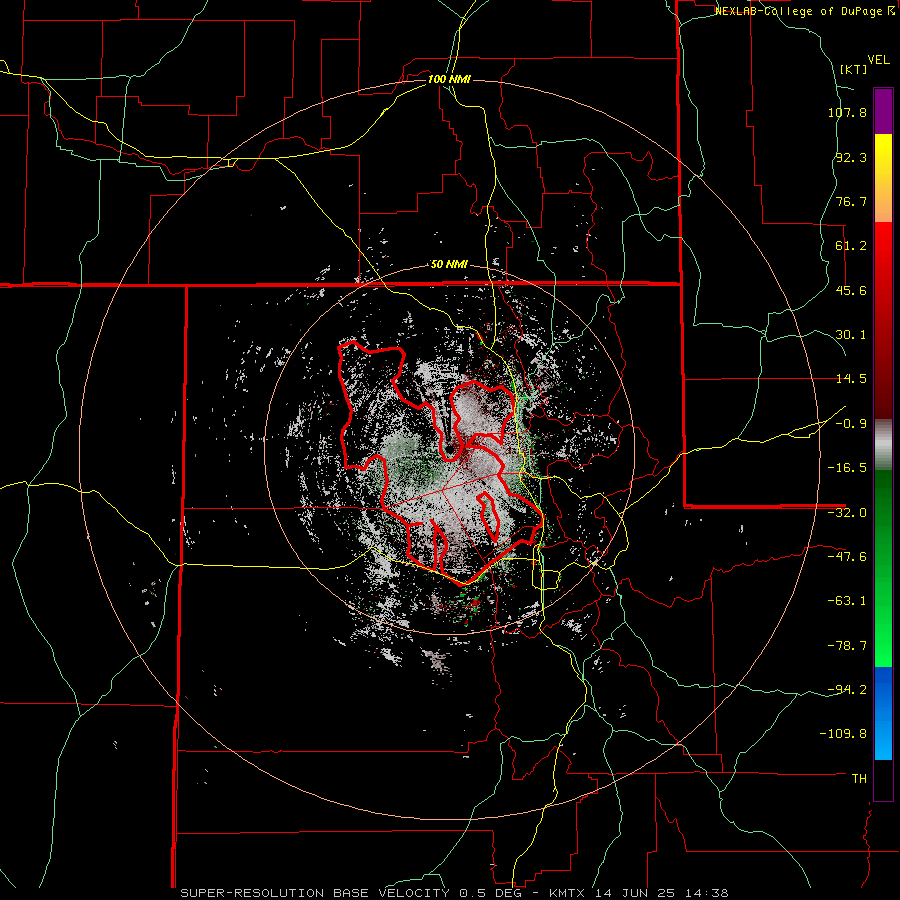Click the 61.2 velocity scale value
The height and width of the screenshot is (900, 900).
point(851,246)
